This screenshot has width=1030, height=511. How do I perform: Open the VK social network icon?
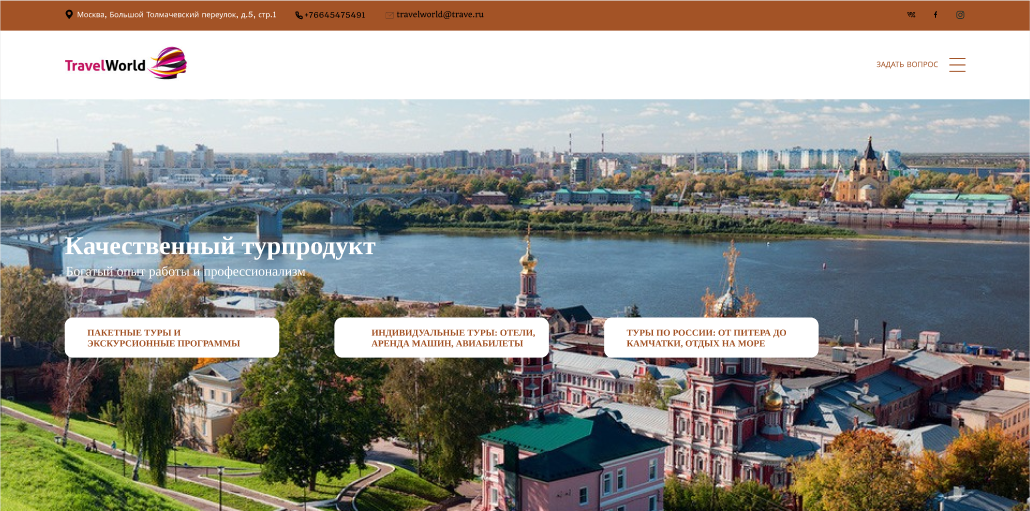(x=911, y=14)
